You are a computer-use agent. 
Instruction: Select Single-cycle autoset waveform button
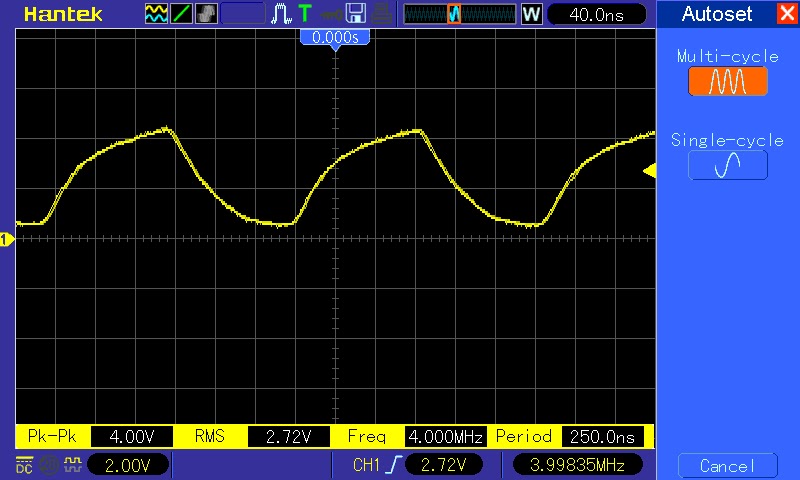[728, 165]
